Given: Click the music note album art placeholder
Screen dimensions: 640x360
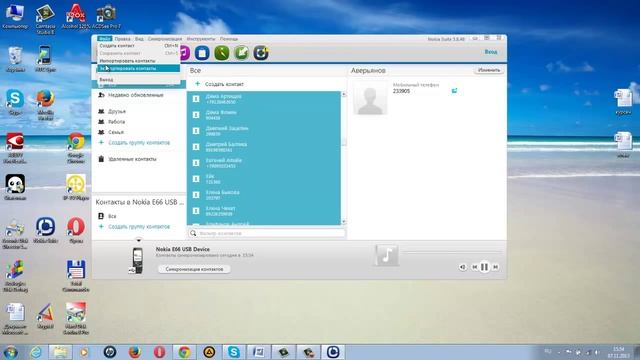Looking at the screenshot, I should tap(387, 255).
